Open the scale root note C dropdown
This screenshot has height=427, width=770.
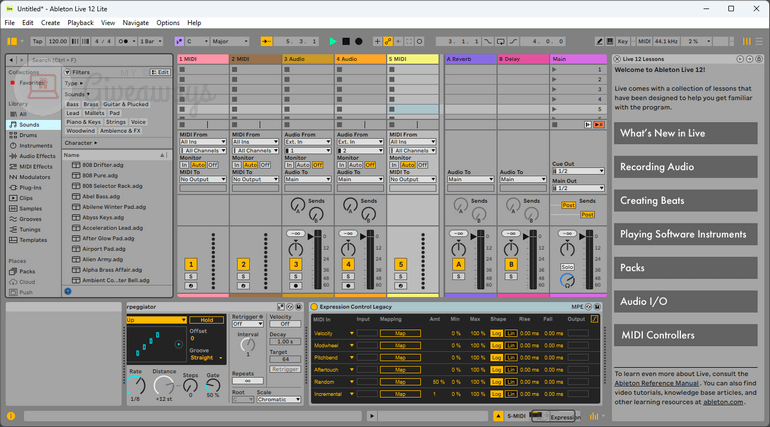(x=197, y=41)
